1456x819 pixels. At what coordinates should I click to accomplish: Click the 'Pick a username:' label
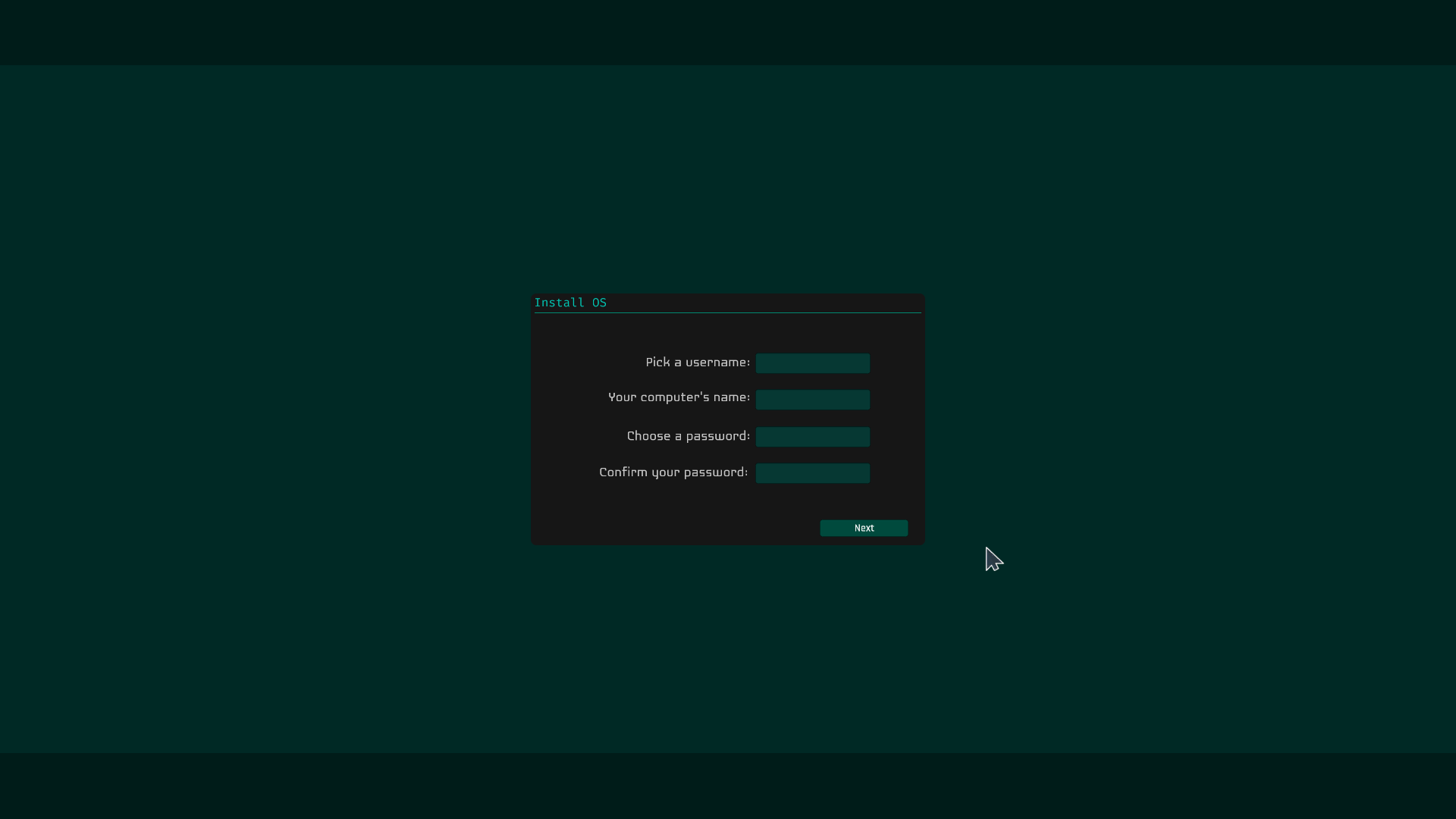(697, 362)
